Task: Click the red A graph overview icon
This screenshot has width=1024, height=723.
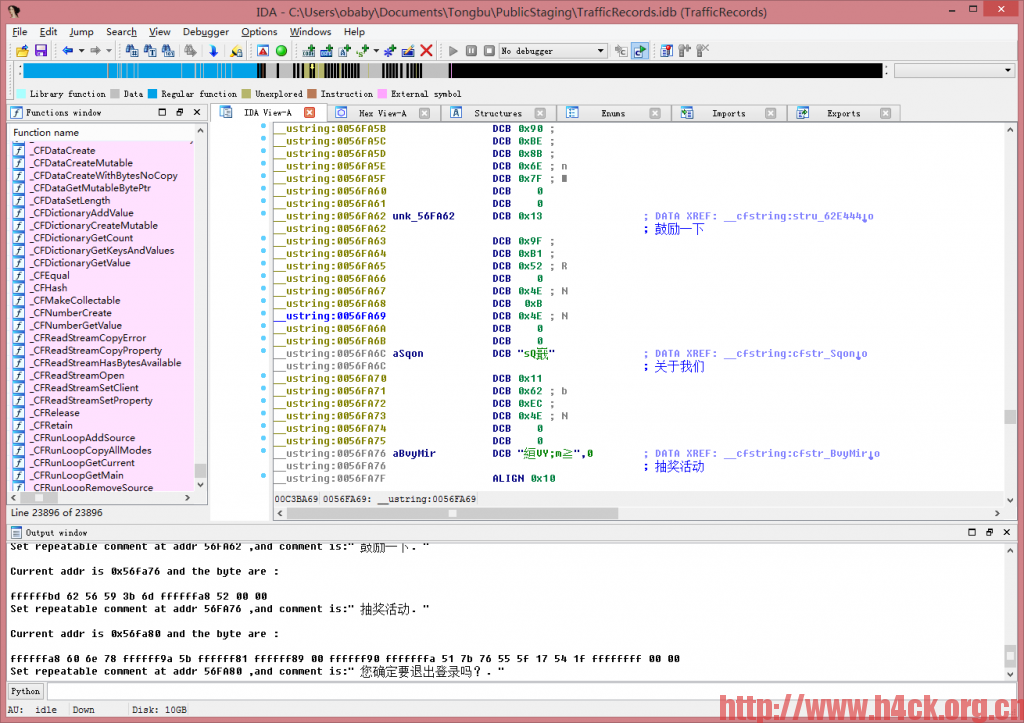Action: (263, 51)
